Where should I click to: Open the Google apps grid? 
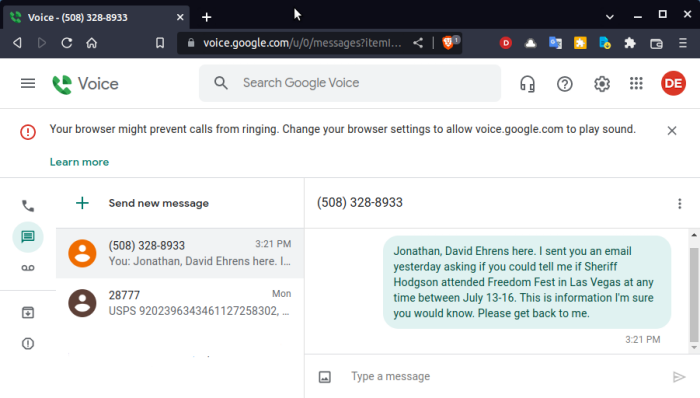tap(636, 83)
